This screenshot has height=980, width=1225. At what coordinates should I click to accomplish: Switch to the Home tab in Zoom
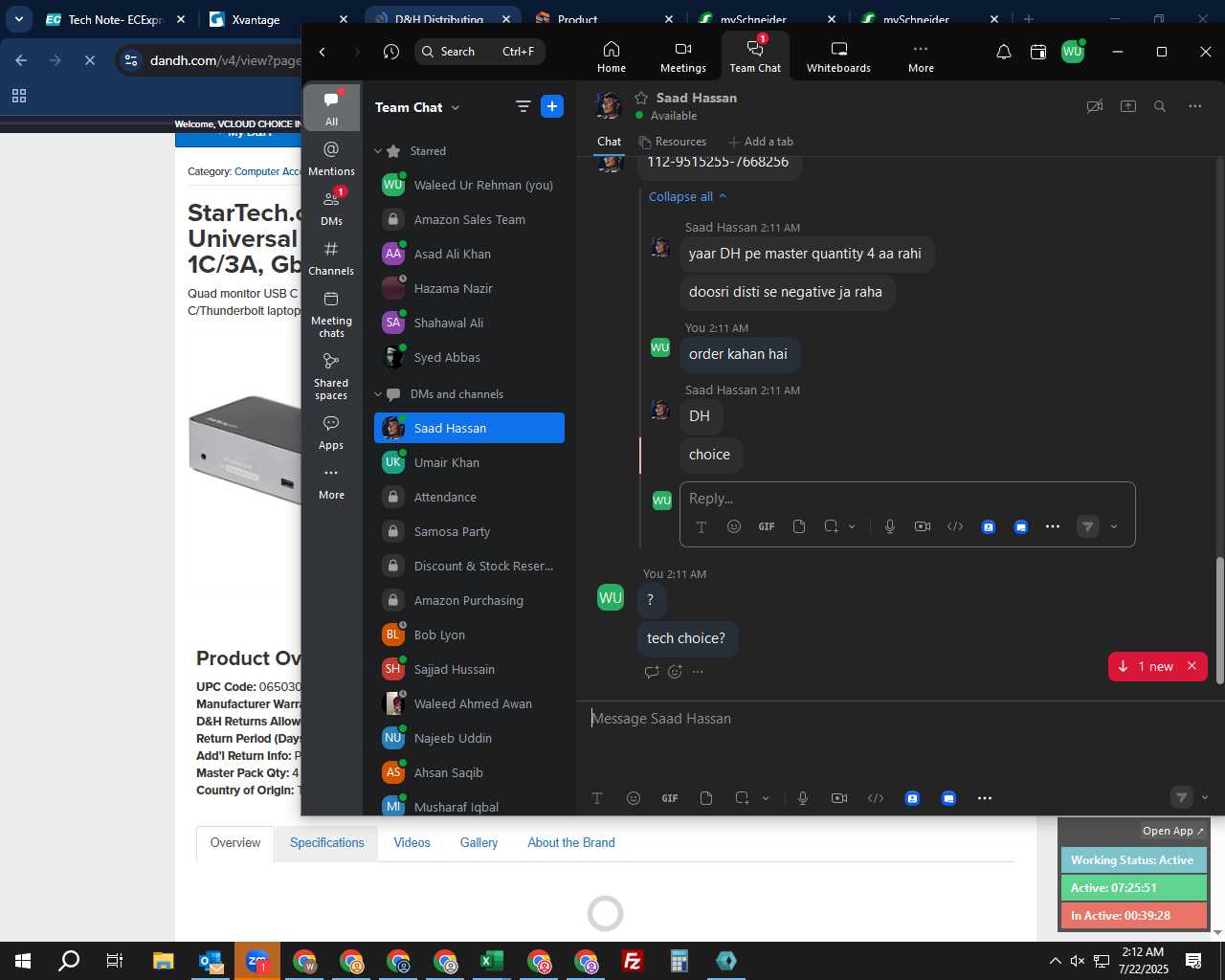point(612,56)
